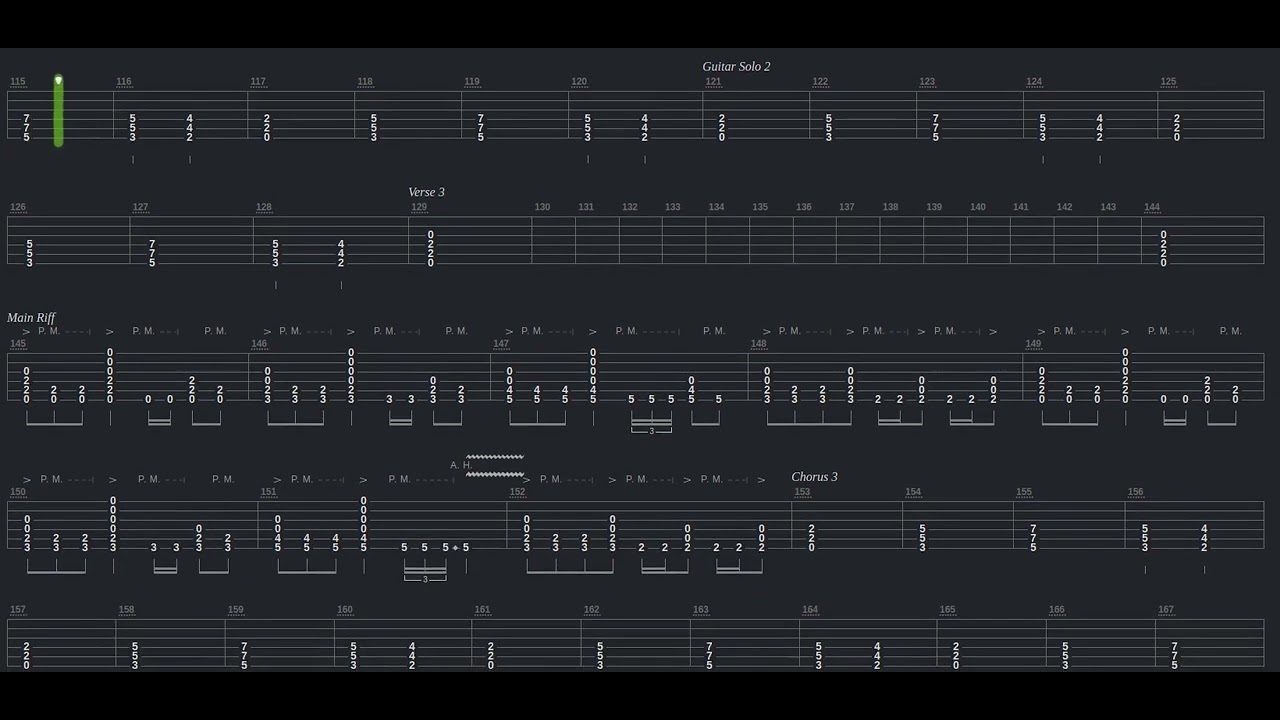
Task: Select measure number 156
Action: 1135,492
